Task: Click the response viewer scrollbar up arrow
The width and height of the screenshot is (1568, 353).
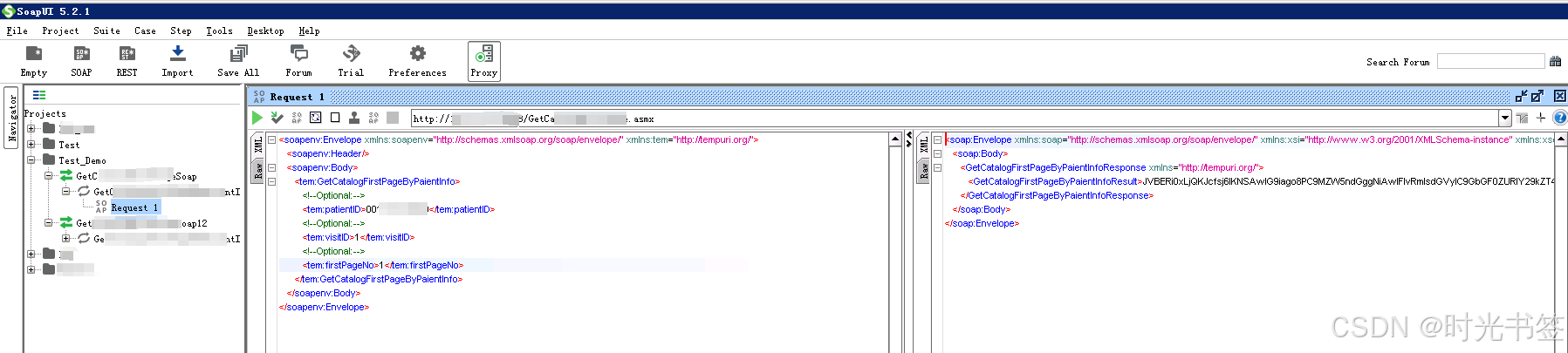Action: click(x=1561, y=139)
